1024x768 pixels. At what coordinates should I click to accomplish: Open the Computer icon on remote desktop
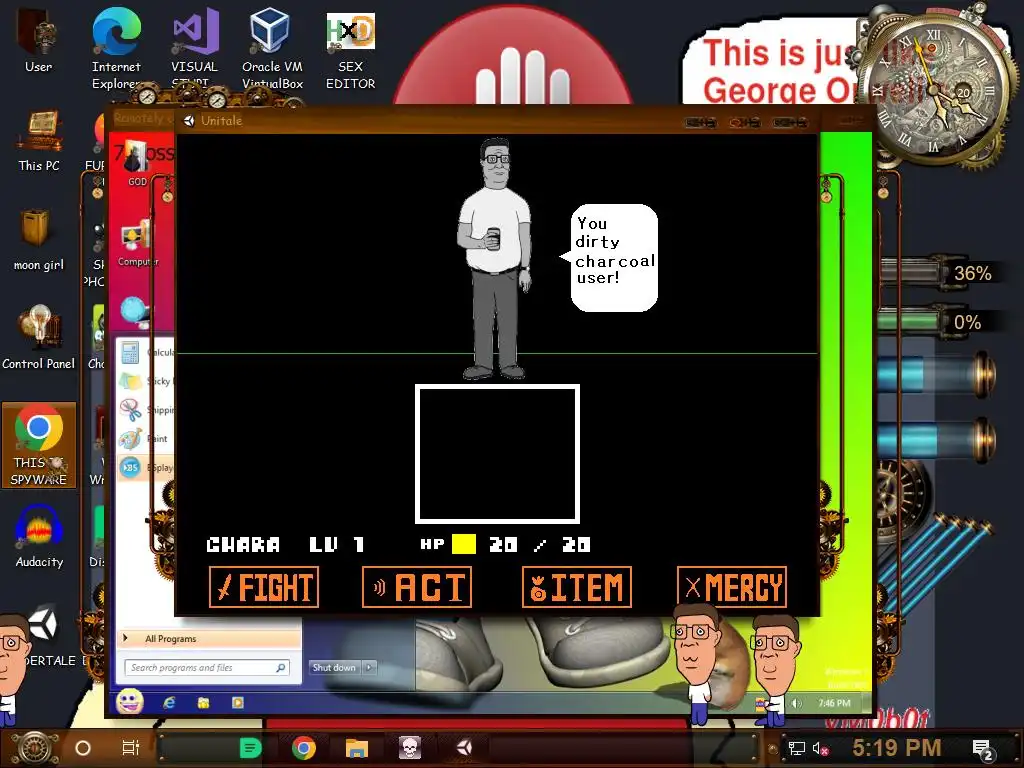pyautogui.click(x=137, y=242)
